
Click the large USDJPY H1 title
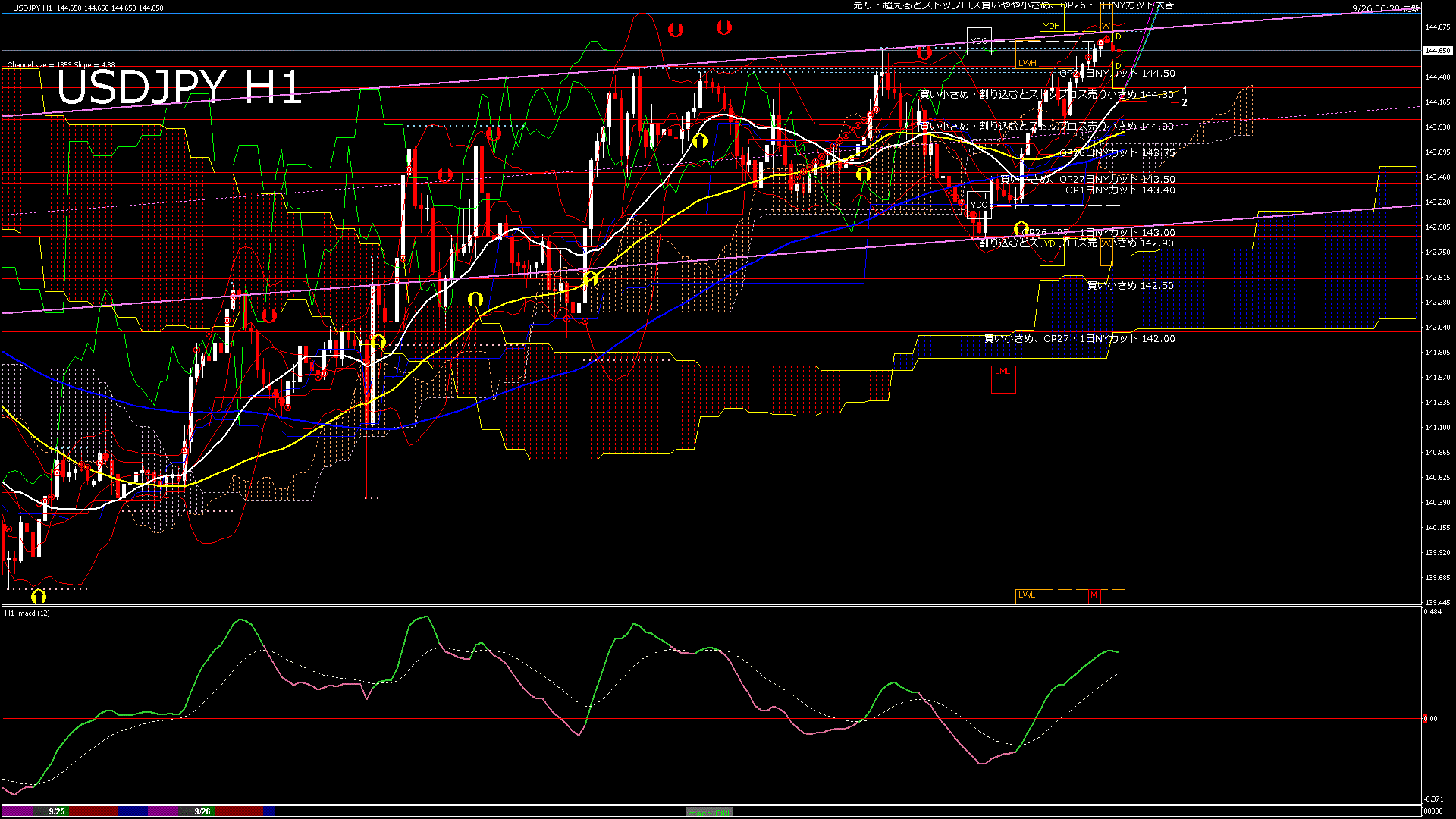point(179,87)
